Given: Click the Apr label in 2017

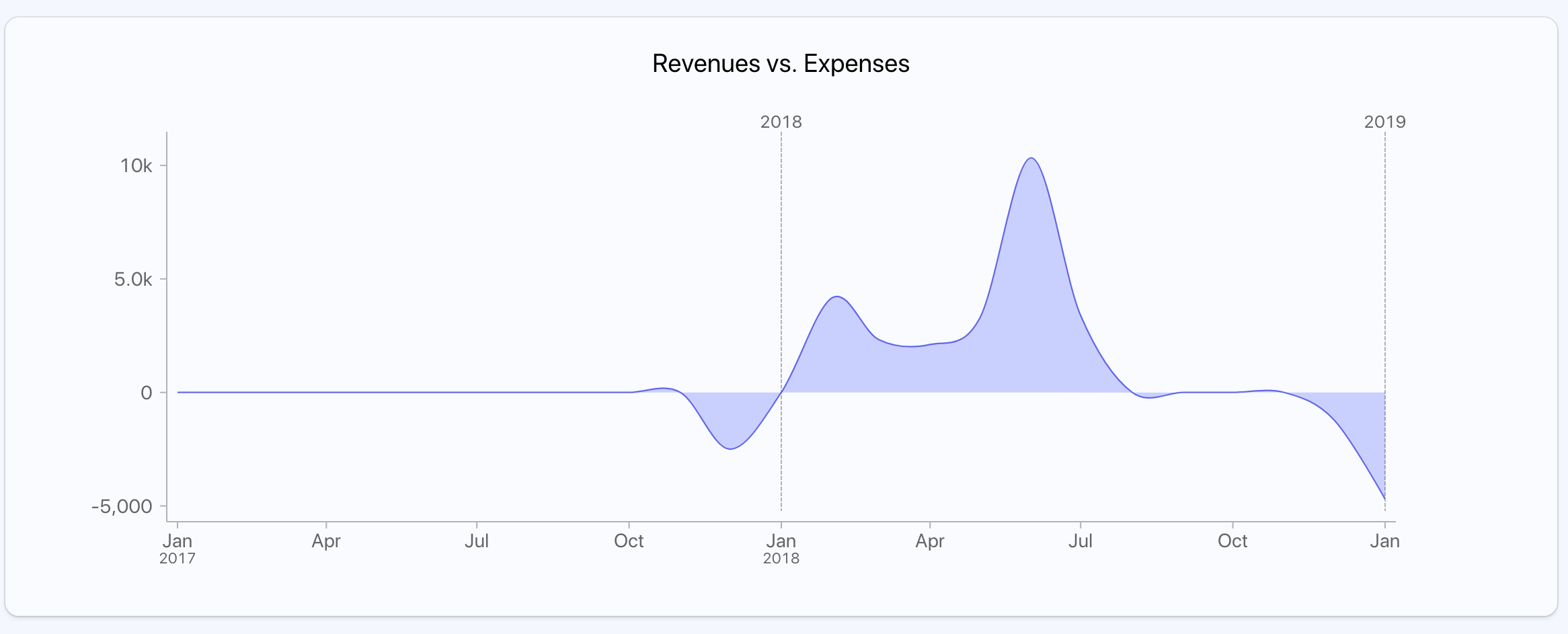Looking at the screenshot, I should click(327, 540).
